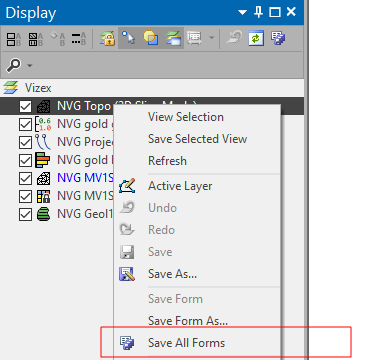Click Refresh in the context menu
This screenshot has height=360, width=377.
click(167, 161)
